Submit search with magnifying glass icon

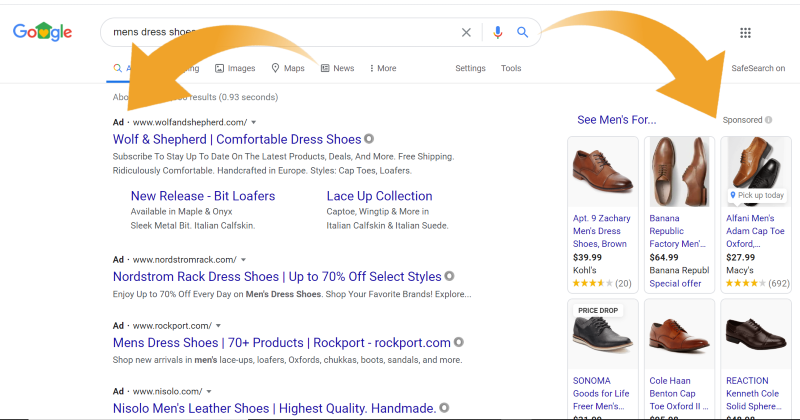point(522,32)
